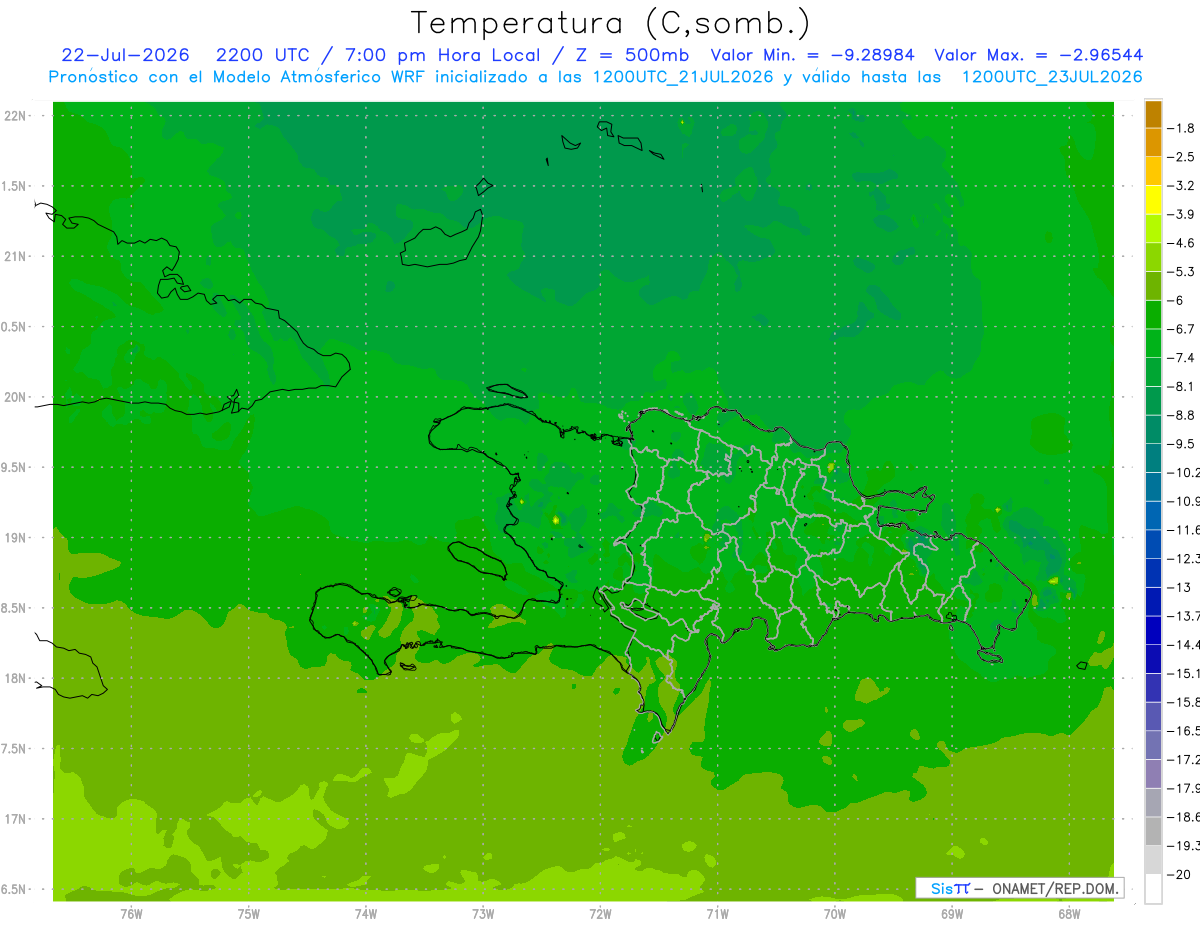This screenshot has height=927, width=1200.
Task: Click '7:00 pm Hora Local' text
Action: tap(443, 55)
